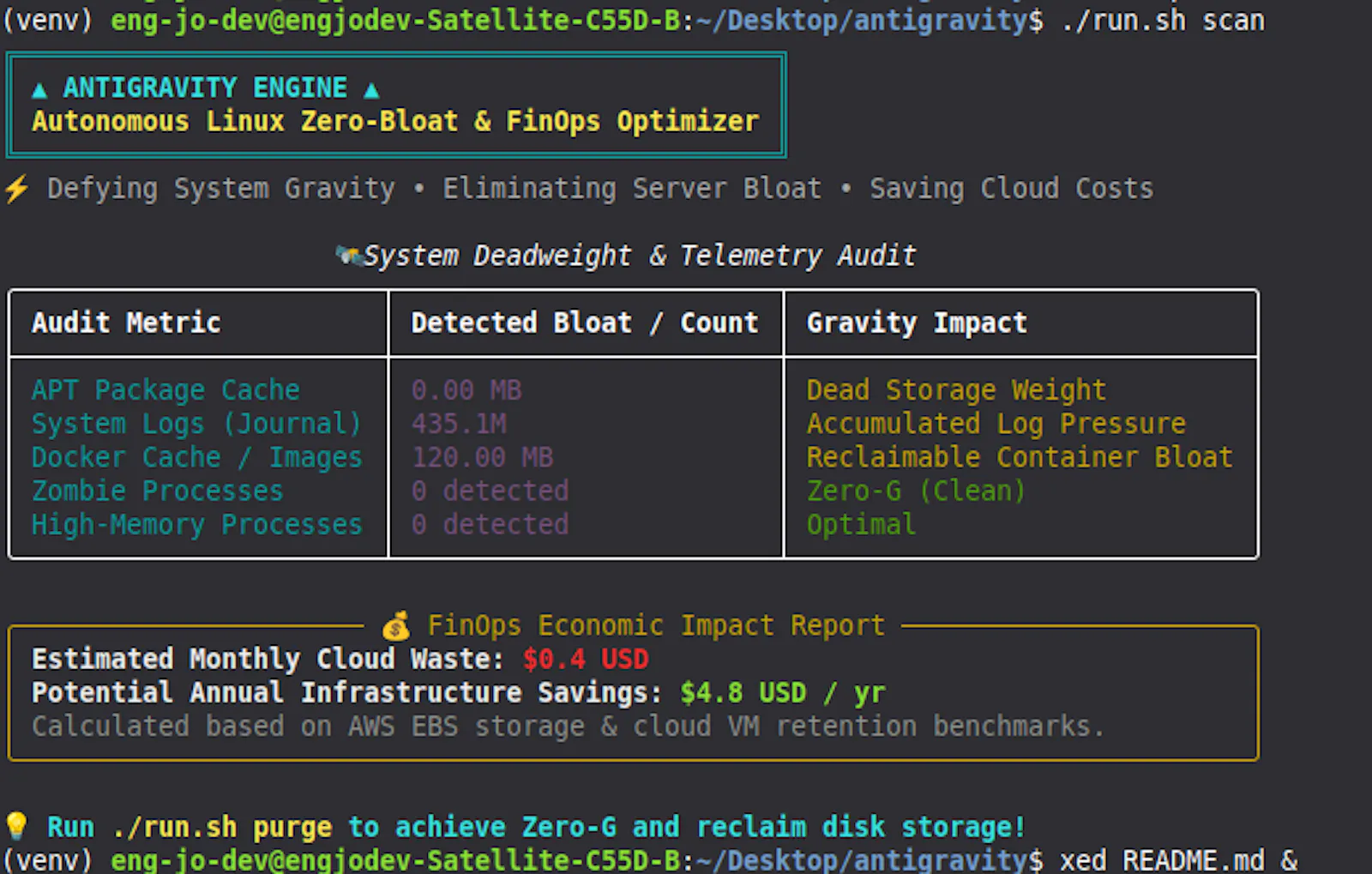The width and height of the screenshot is (1372, 874).
Task: Click Docker Cache / Images entry
Action: pos(196,457)
